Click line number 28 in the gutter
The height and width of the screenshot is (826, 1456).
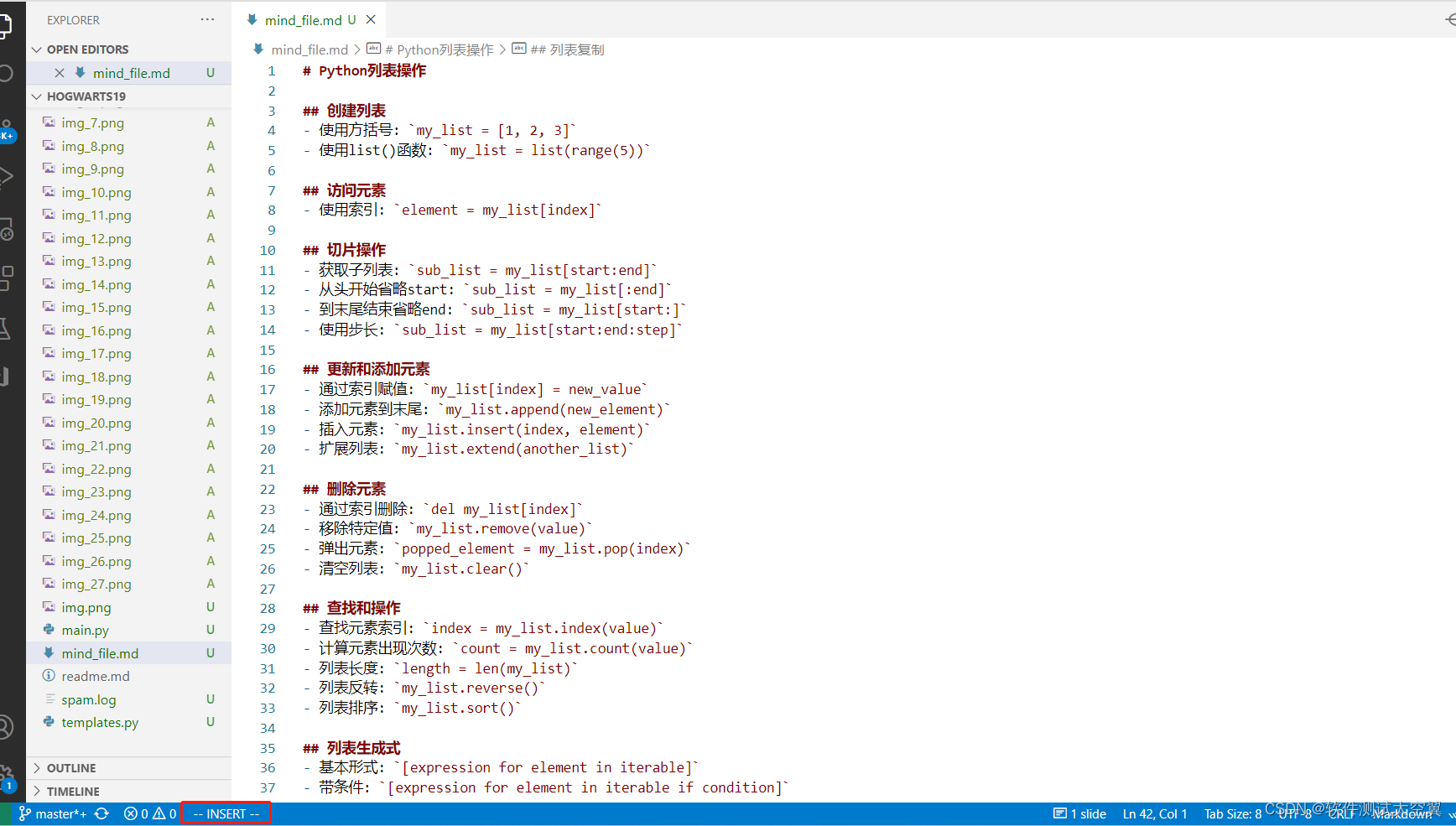268,608
